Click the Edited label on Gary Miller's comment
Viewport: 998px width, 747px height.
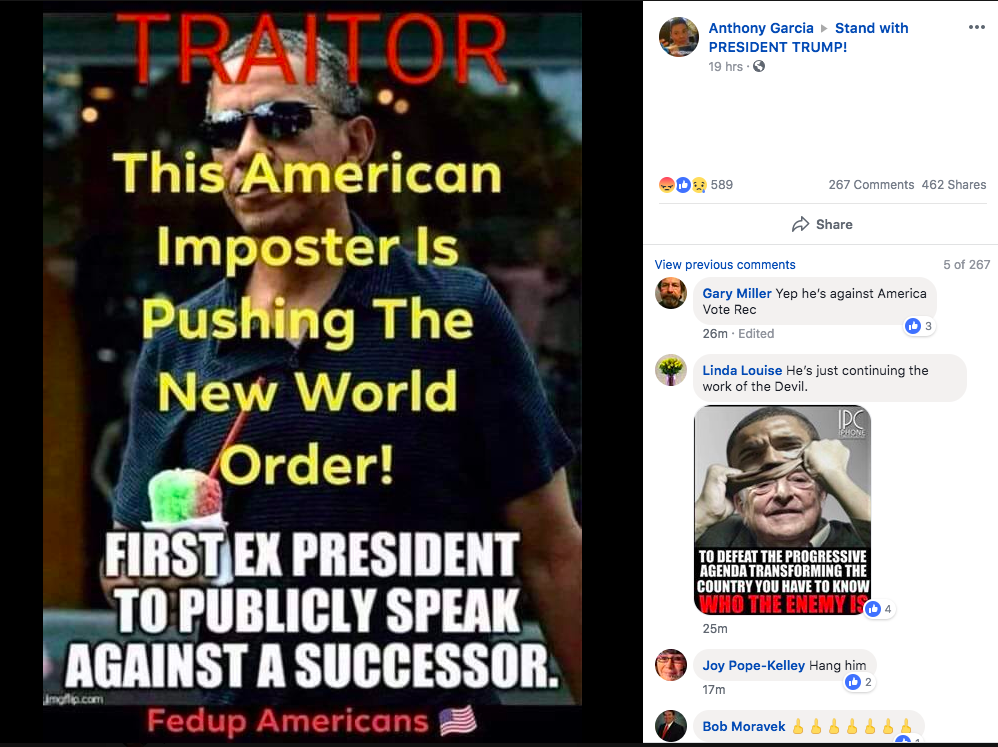click(756, 333)
